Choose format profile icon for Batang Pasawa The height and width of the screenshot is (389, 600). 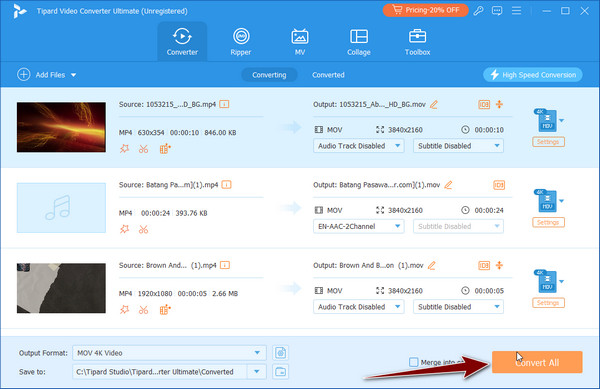pos(546,201)
